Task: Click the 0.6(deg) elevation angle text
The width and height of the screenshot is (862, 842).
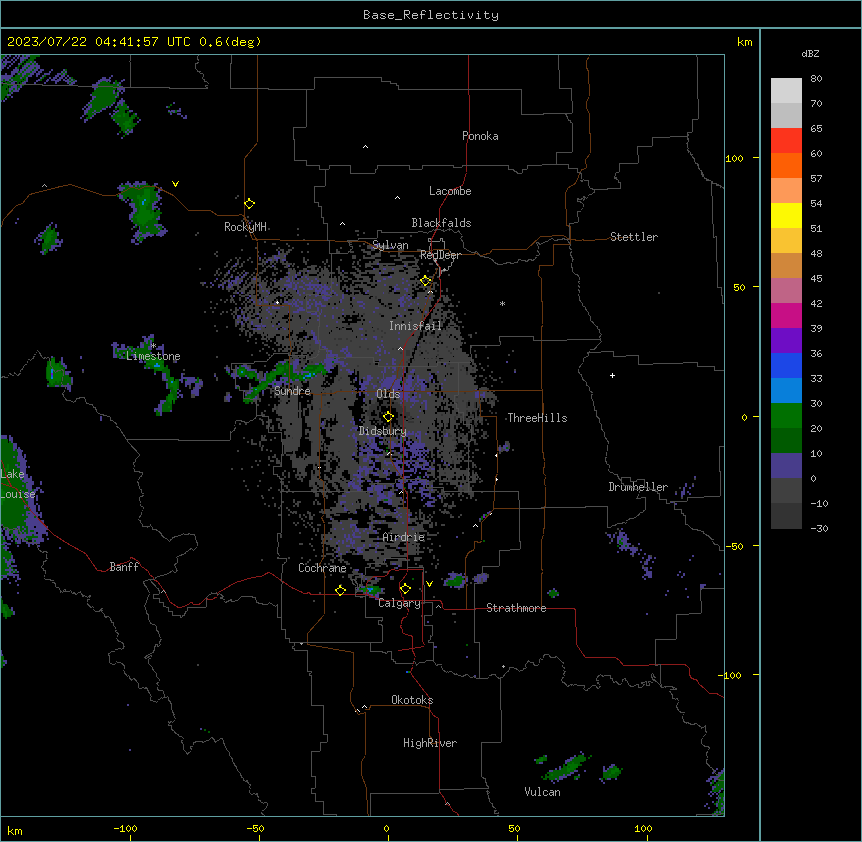Action: 230,42
